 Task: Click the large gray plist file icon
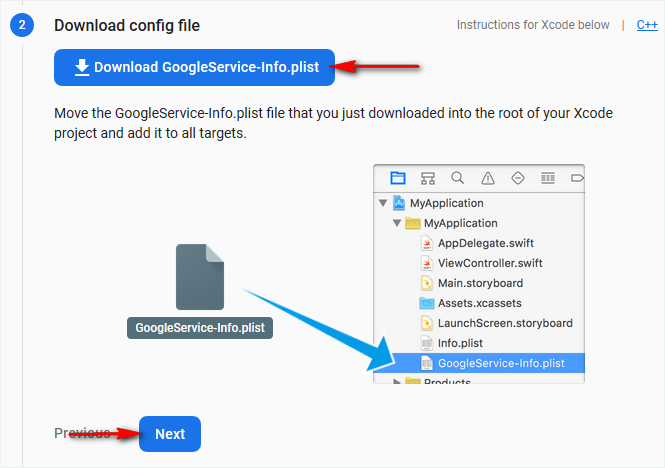pos(200,277)
